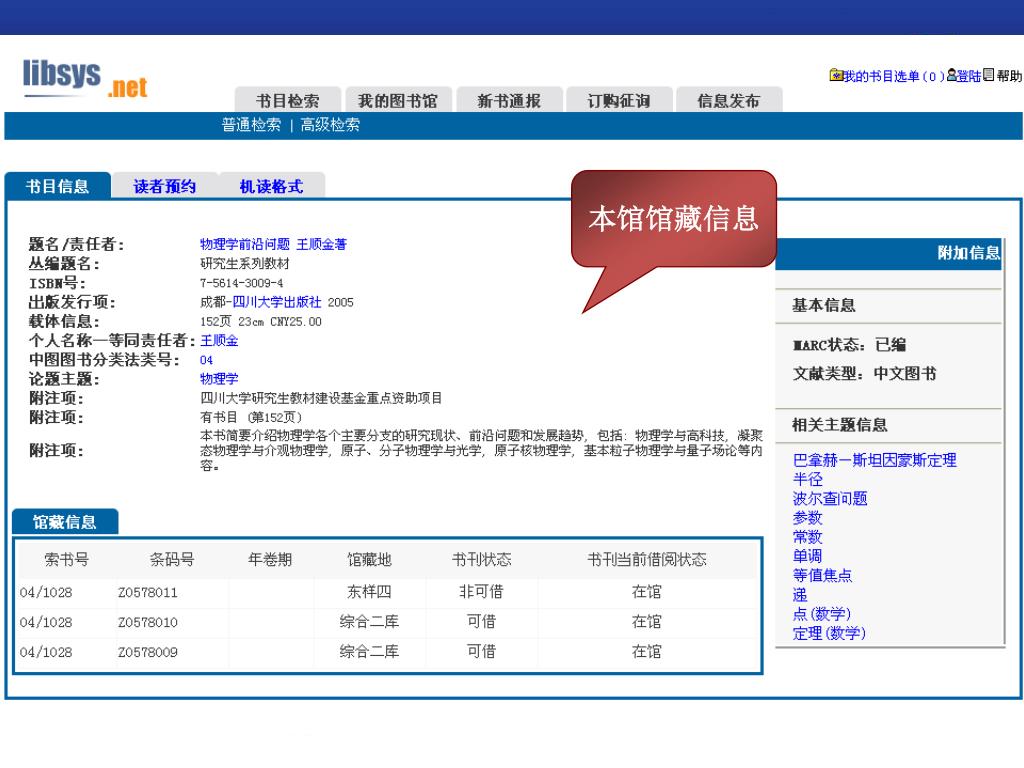Screen dimensions: 1024x768
Task: Click 综合二库 in the Z0578010 row
Action: [x=370, y=622]
